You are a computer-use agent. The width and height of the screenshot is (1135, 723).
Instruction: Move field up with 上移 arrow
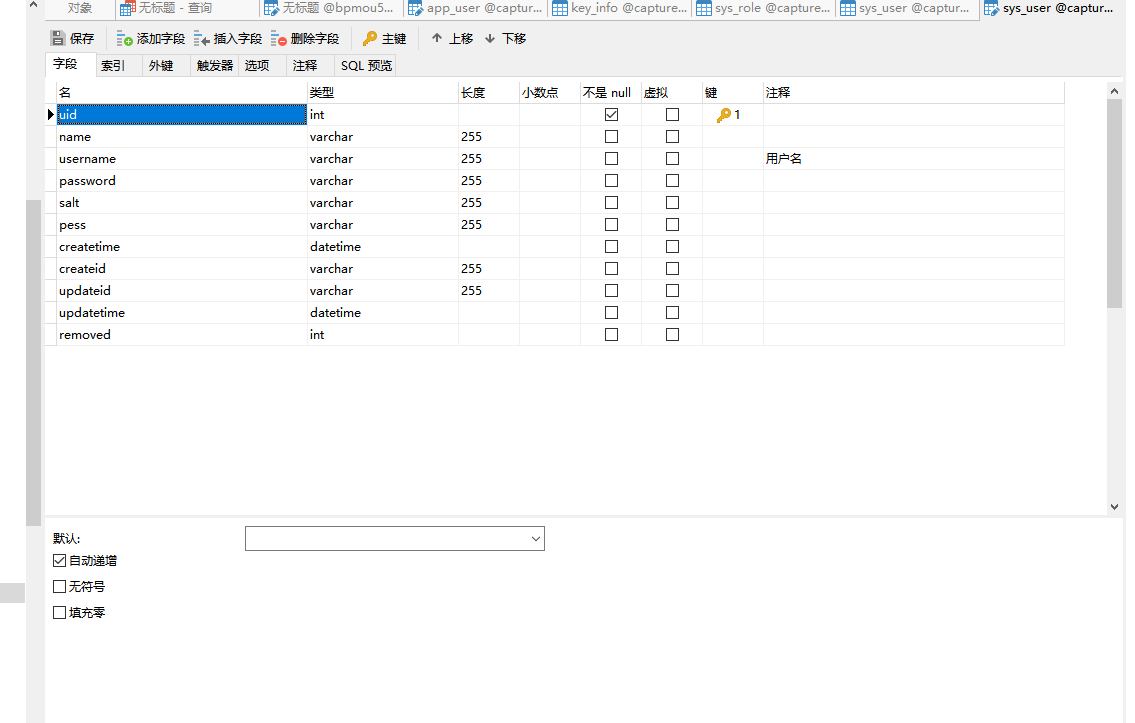tap(436, 38)
